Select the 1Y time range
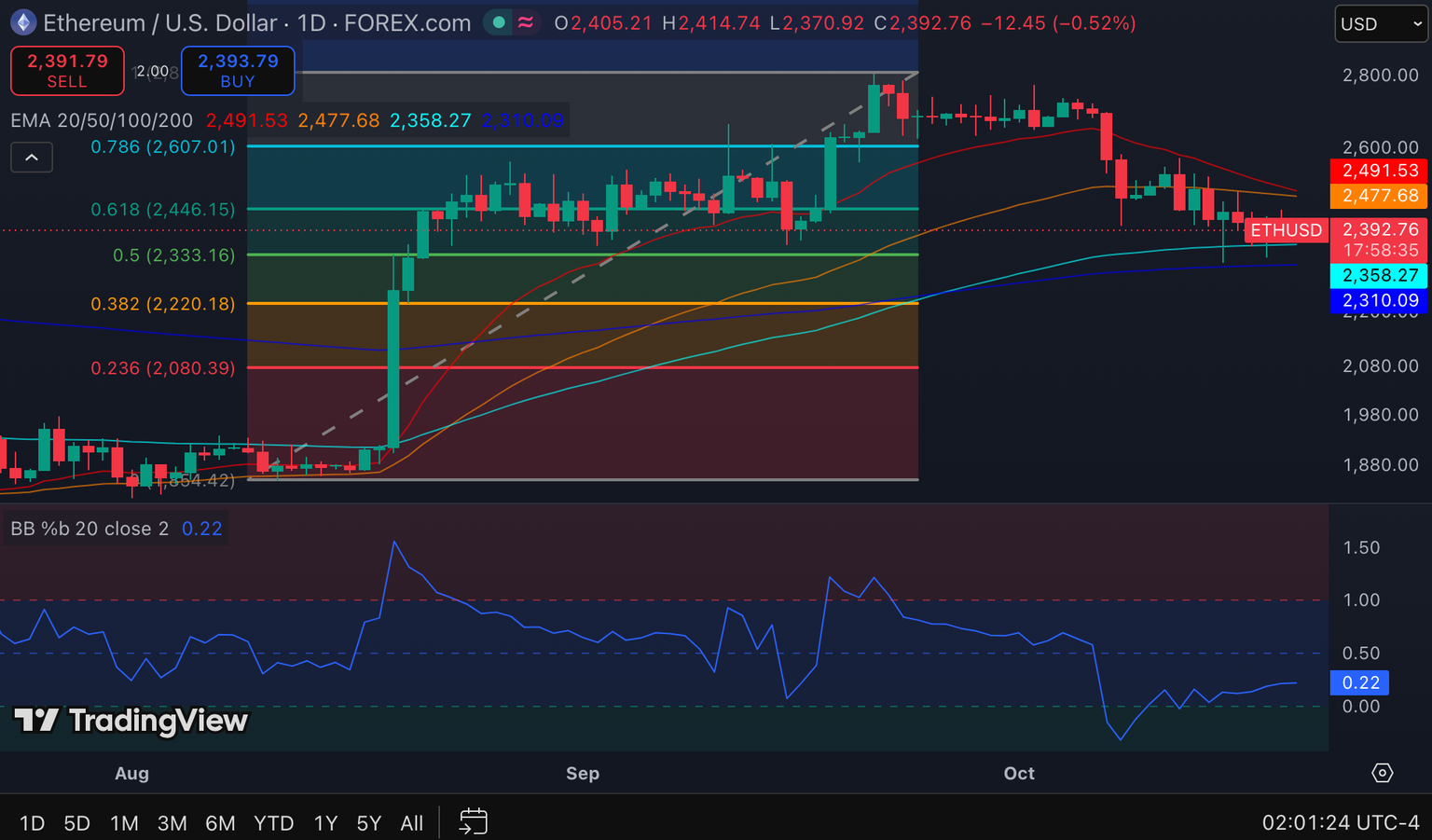Screen dimensions: 1432x840 click(x=325, y=823)
